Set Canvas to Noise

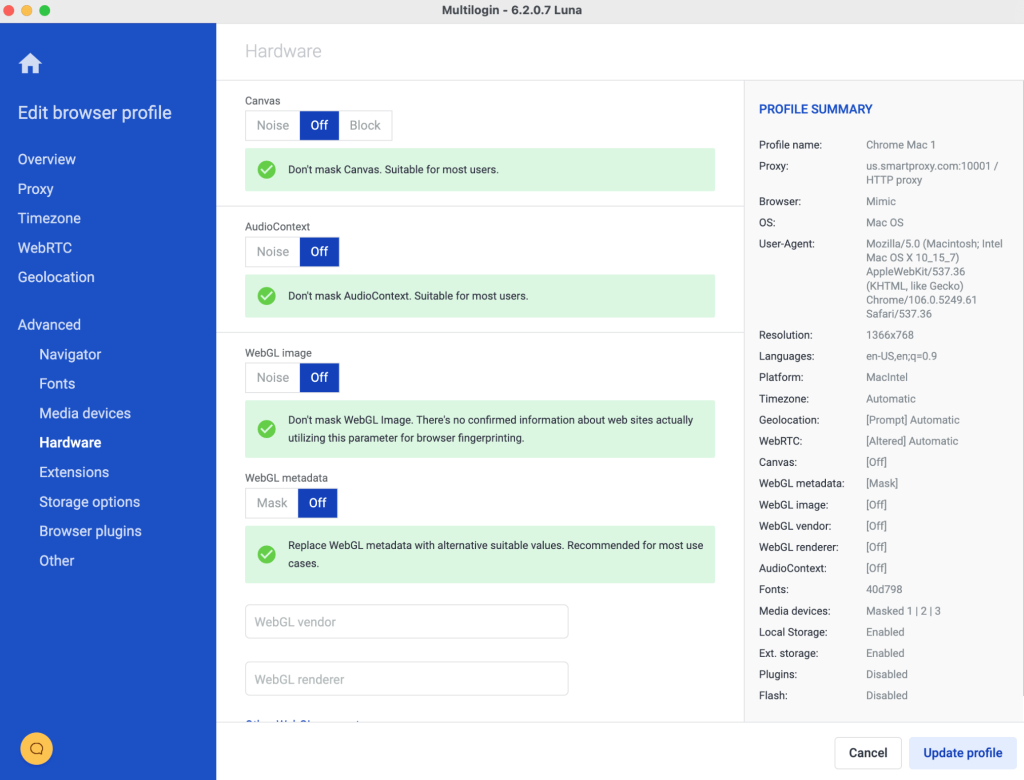coord(272,125)
